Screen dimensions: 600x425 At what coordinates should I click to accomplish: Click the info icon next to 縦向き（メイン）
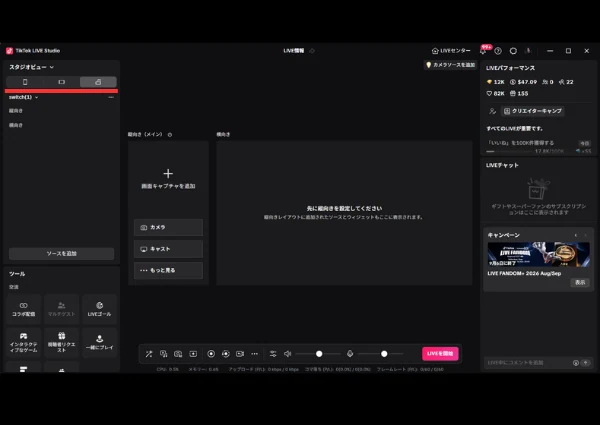[170, 135]
